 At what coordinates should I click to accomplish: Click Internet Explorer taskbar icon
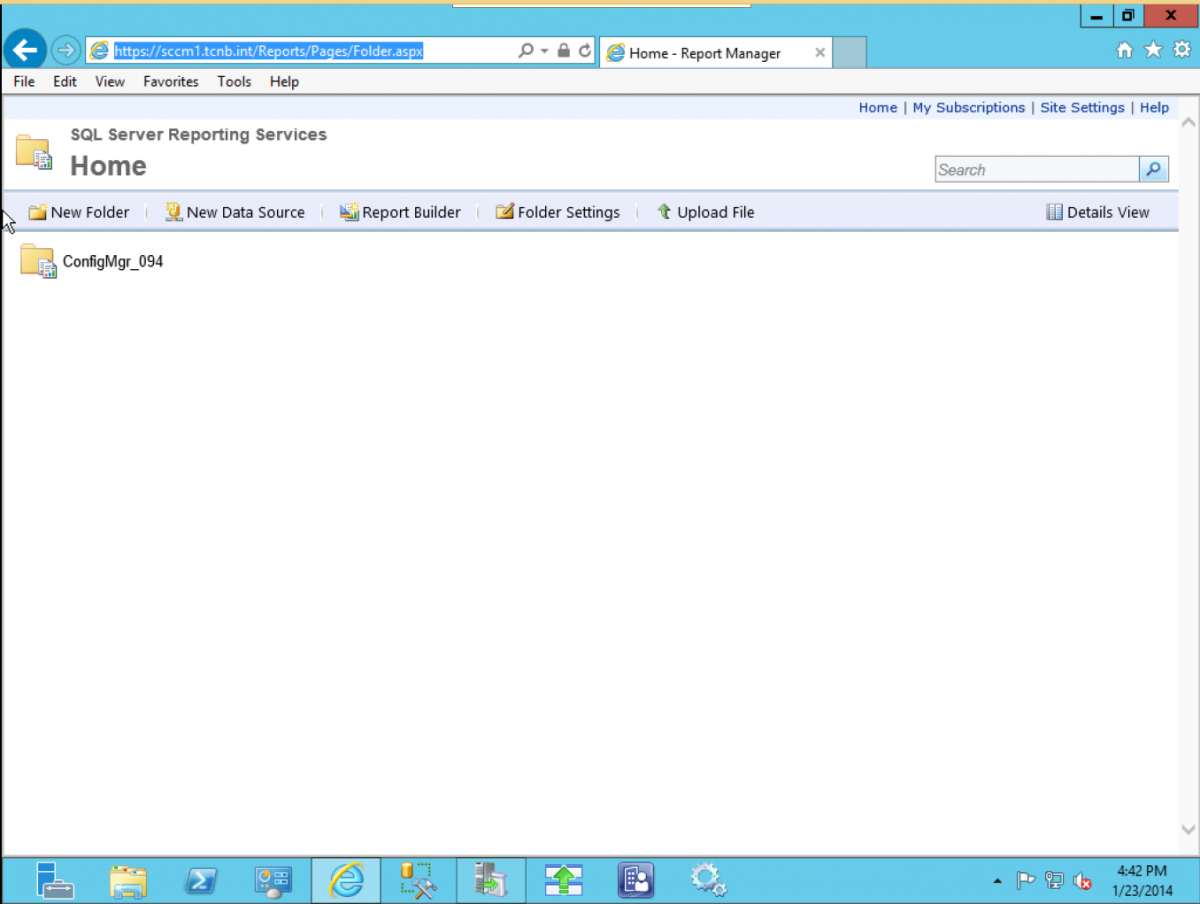pyautogui.click(x=346, y=881)
